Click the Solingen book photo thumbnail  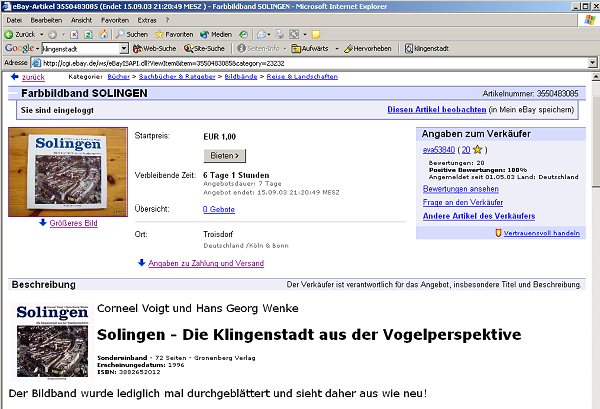click(x=68, y=172)
